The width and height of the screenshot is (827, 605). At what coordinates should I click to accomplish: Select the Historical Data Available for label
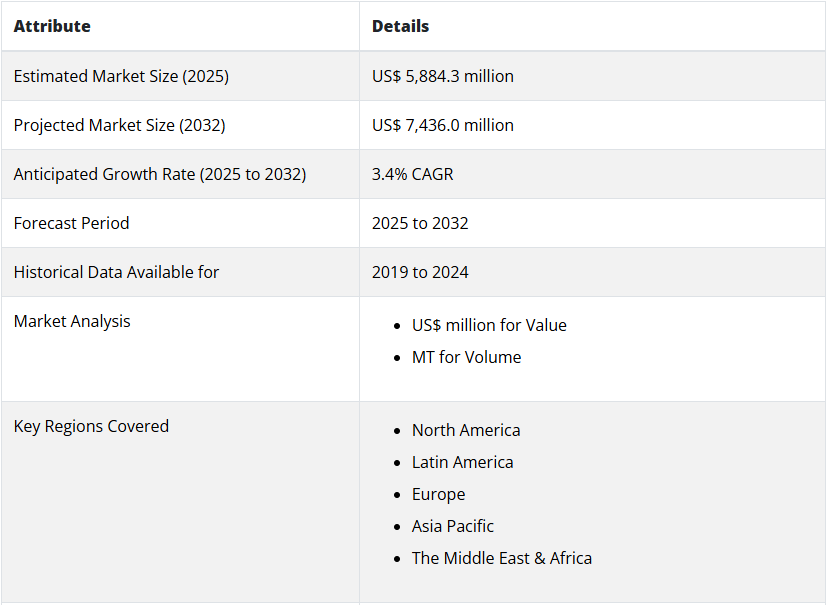[x=116, y=272]
